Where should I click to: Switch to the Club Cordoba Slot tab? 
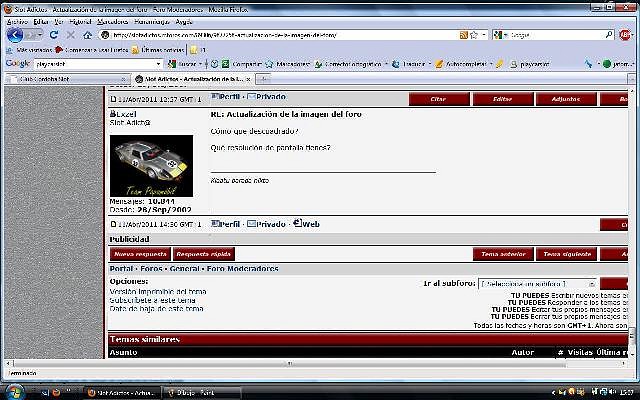click(67, 79)
